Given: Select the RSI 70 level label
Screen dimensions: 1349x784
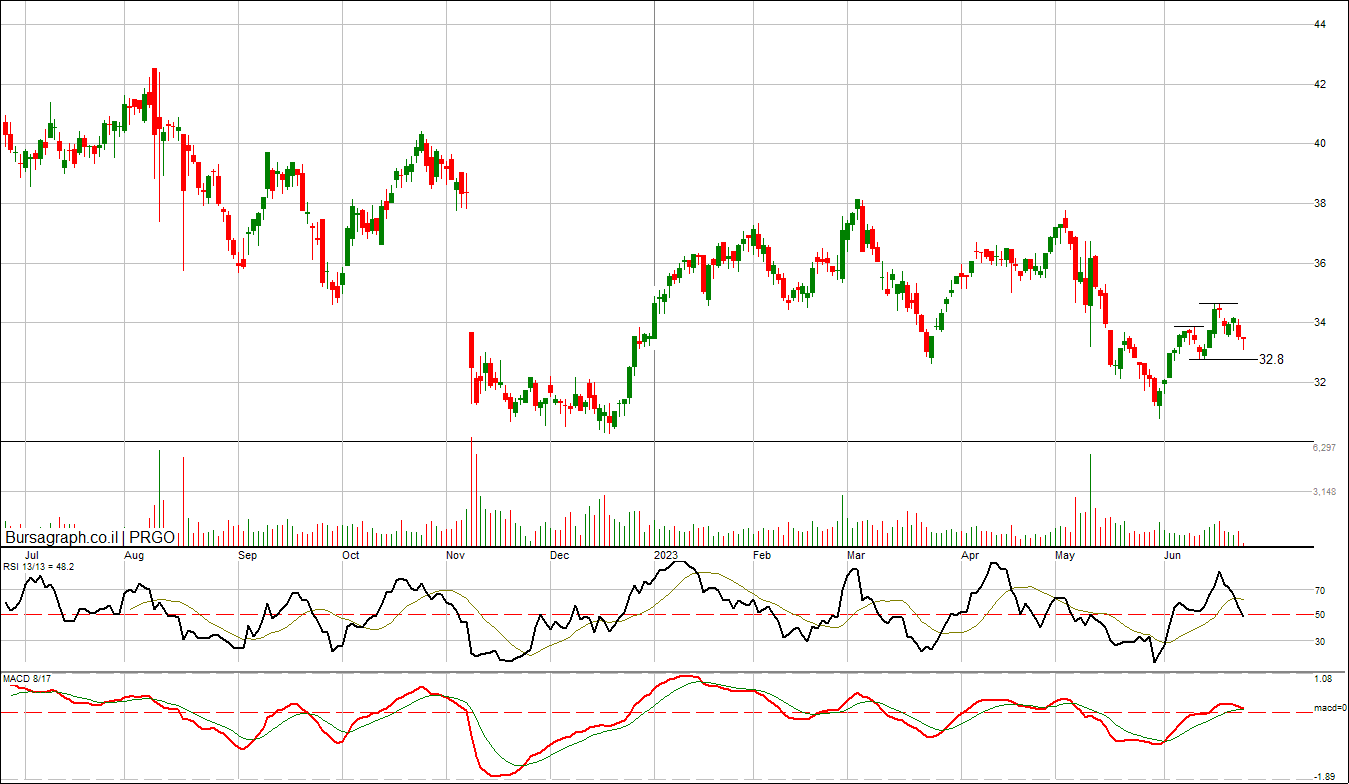Looking at the screenshot, I should pos(1320,591).
